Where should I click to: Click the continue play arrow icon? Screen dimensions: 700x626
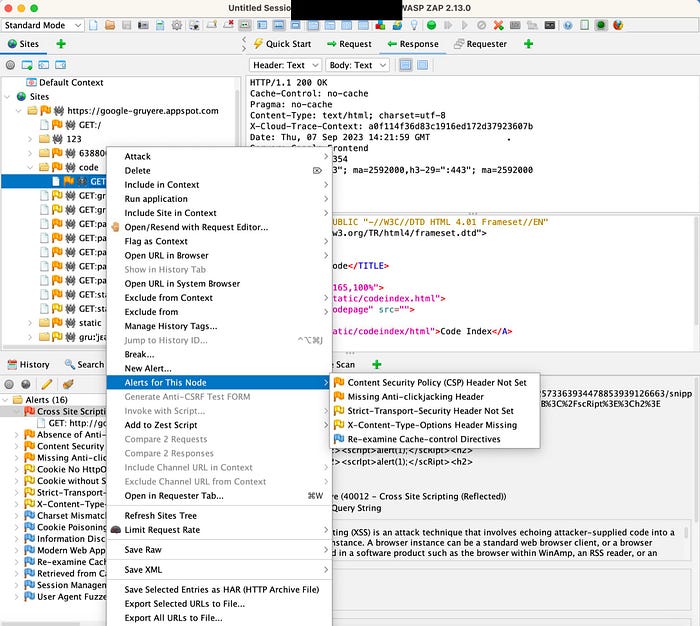465,25
